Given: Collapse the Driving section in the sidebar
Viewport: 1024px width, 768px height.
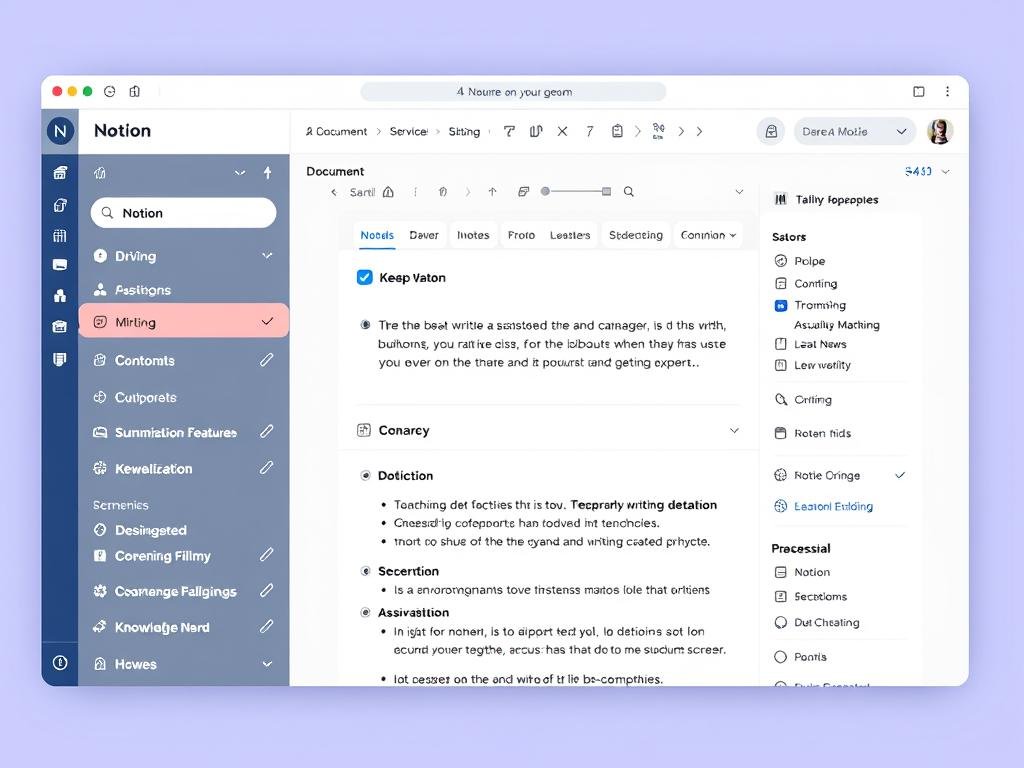Looking at the screenshot, I should [x=267, y=256].
